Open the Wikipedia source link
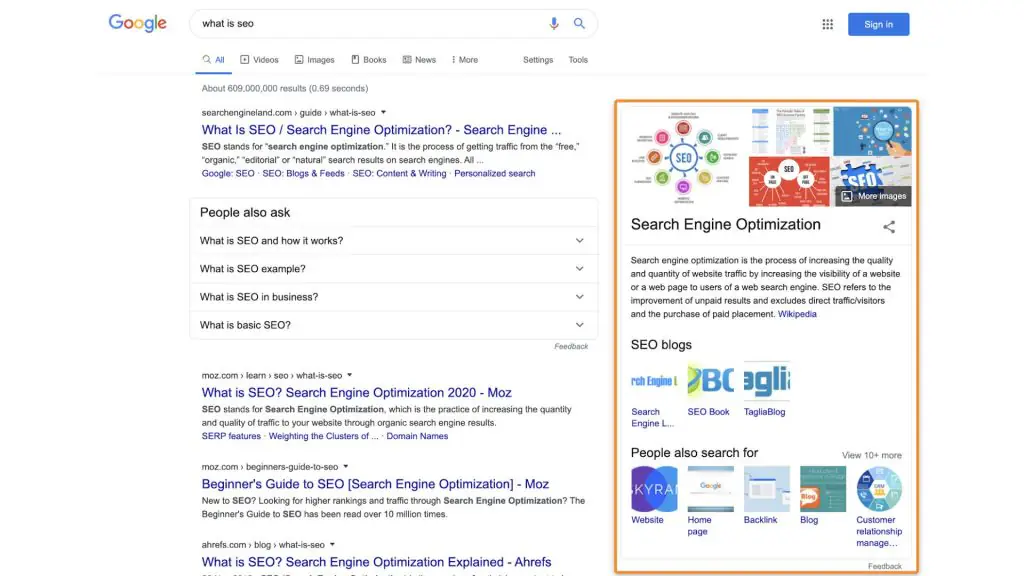This screenshot has width=1024, height=576. tap(797, 314)
